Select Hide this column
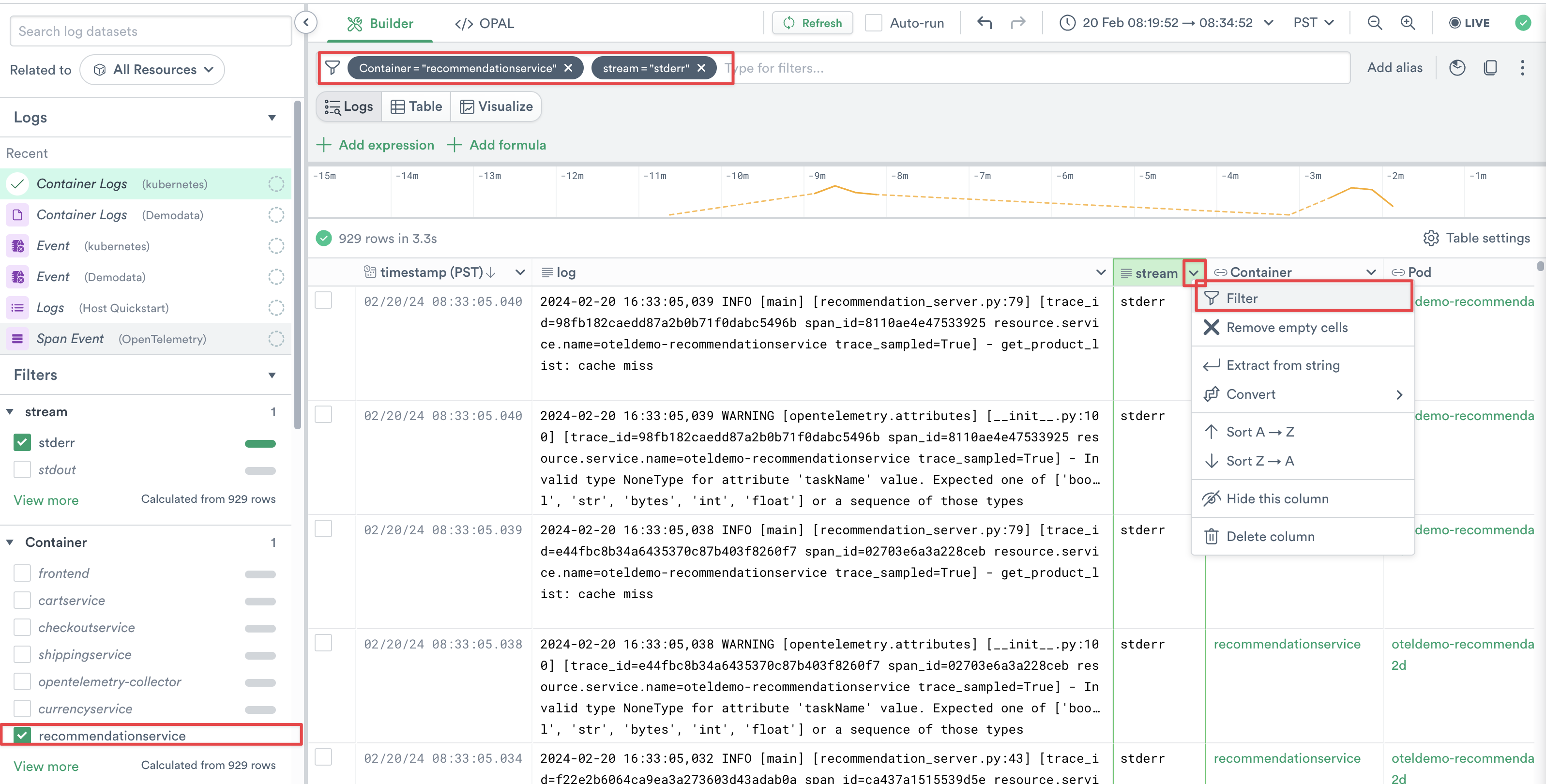 pos(1303,498)
